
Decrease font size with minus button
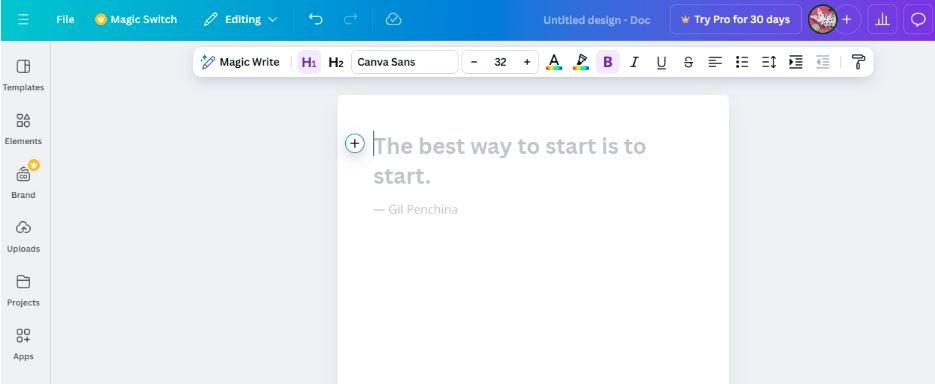tap(474, 62)
